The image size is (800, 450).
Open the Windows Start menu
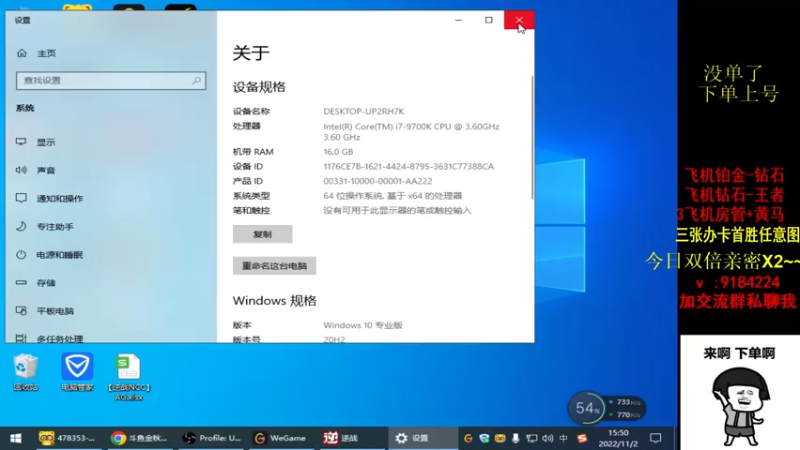pos(16,438)
